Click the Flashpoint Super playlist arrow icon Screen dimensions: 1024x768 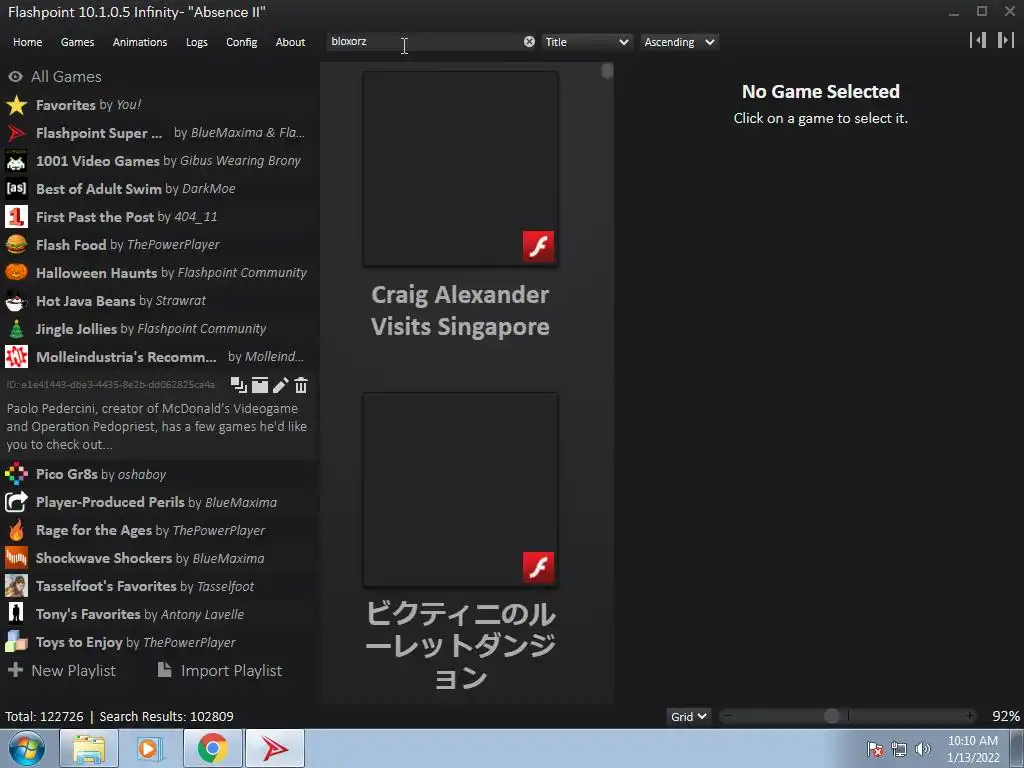tap(16, 133)
